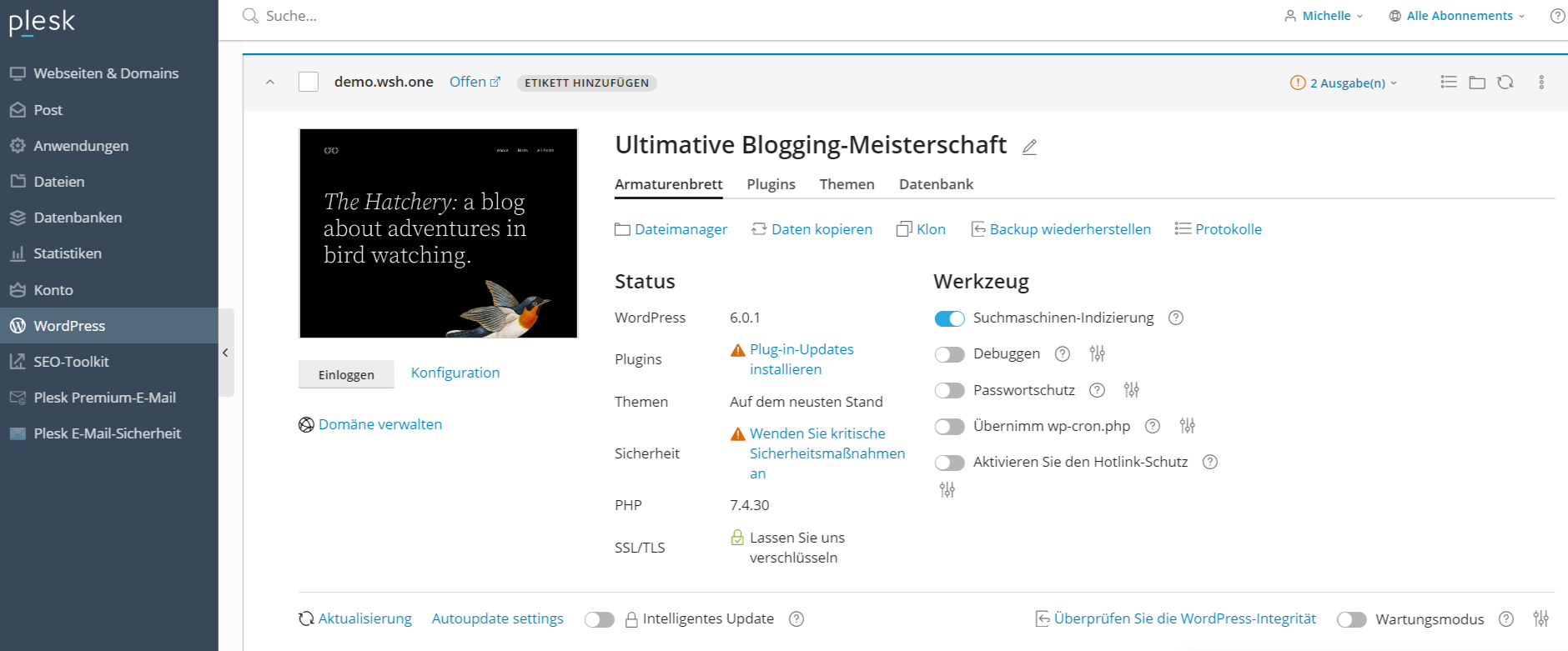
Task: Click Aktualisierung link
Action: (355, 618)
